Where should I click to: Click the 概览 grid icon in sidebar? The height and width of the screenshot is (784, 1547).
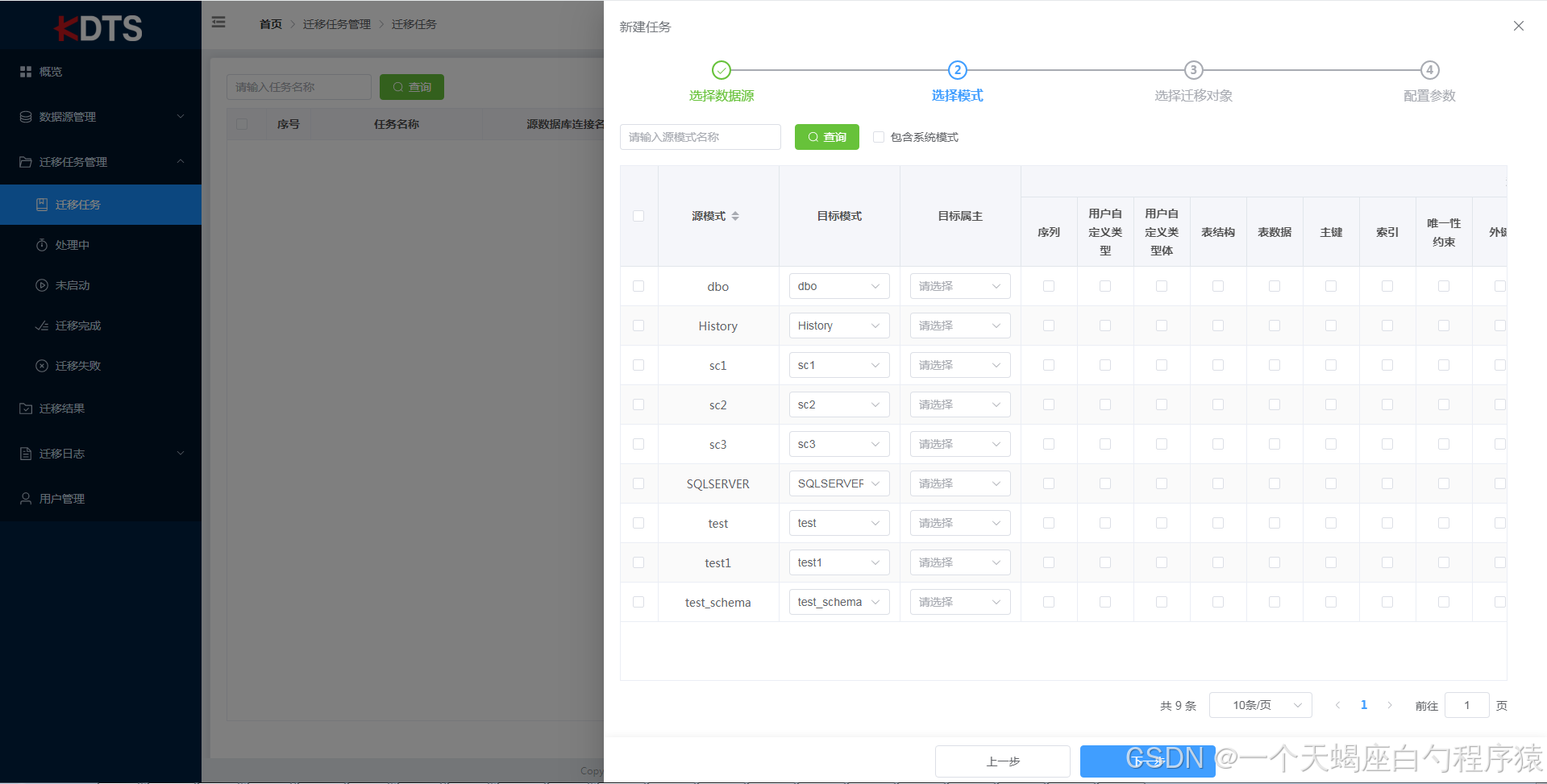(x=26, y=72)
